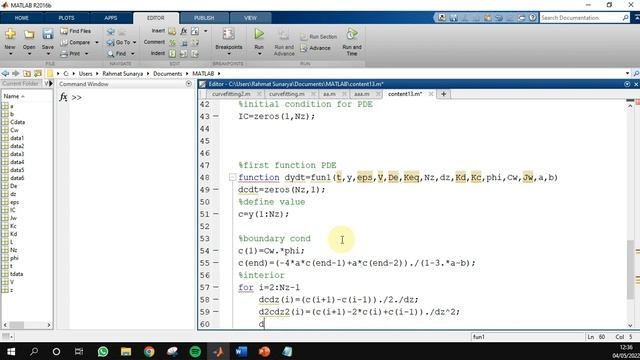The height and width of the screenshot is (360, 640).
Task: Collapse the function fold marker at line 48
Action: [232, 177]
